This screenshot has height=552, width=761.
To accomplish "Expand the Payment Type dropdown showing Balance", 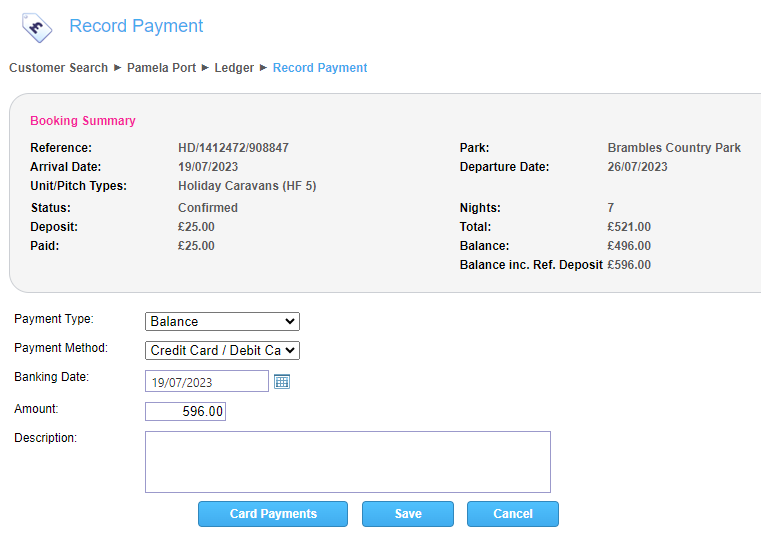I will click(x=222, y=321).
